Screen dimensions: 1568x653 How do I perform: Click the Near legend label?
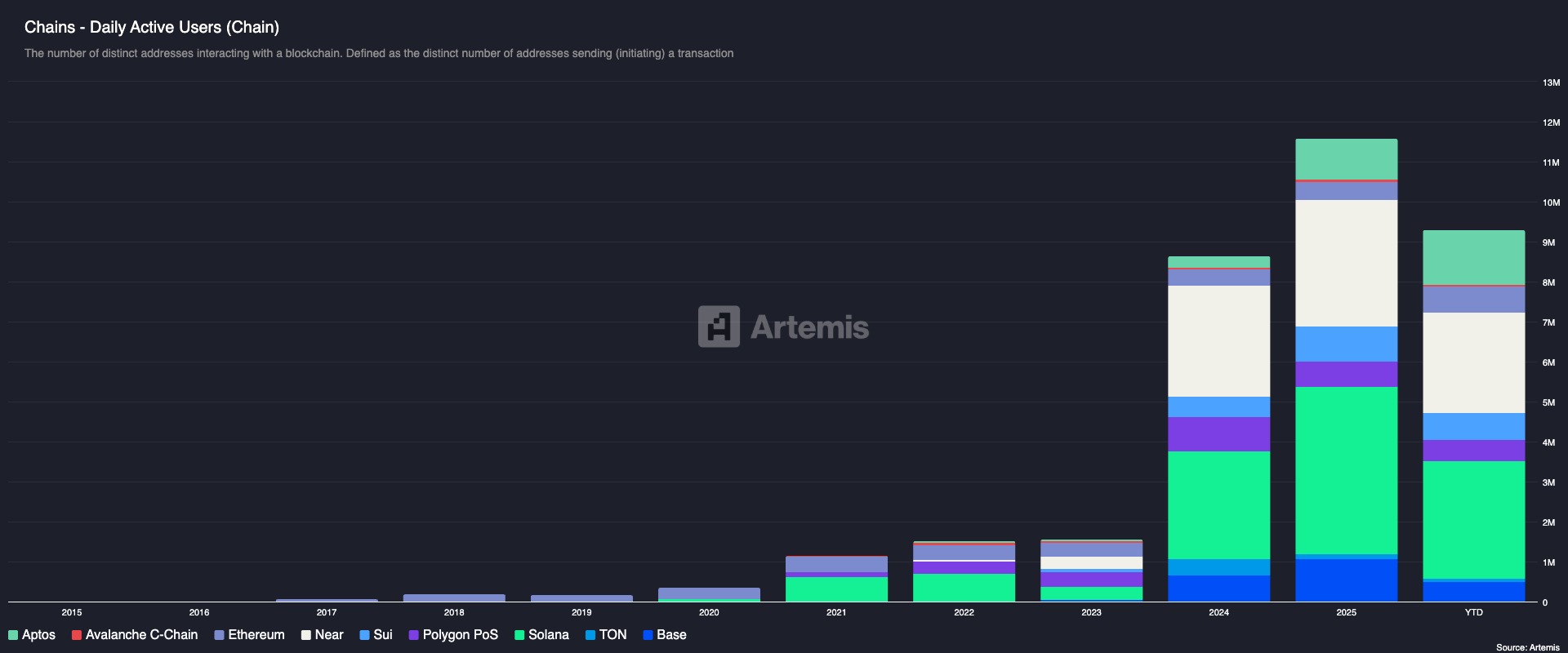click(329, 635)
